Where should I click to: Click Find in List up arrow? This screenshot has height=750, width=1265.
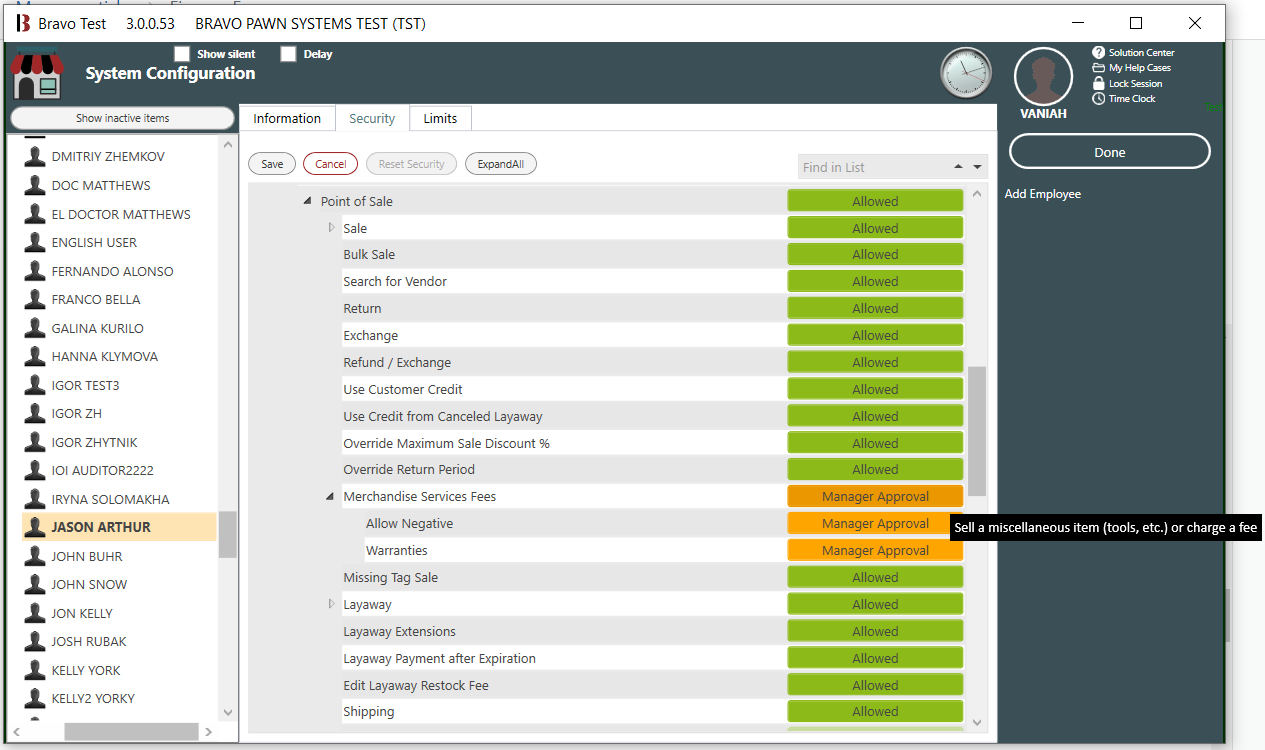pos(959,167)
